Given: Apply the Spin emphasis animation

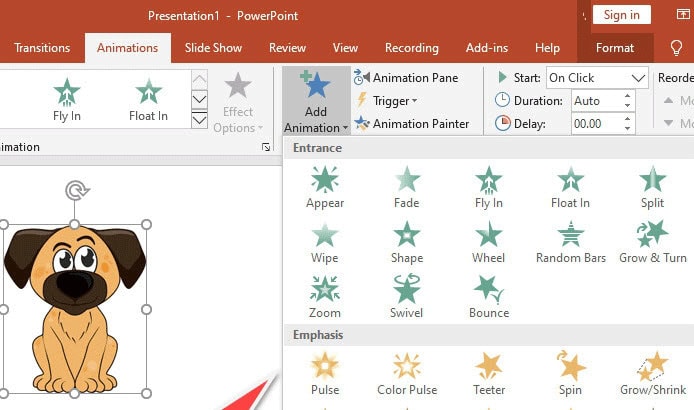Looking at the screenshot, I should click(x=571, y=374).
